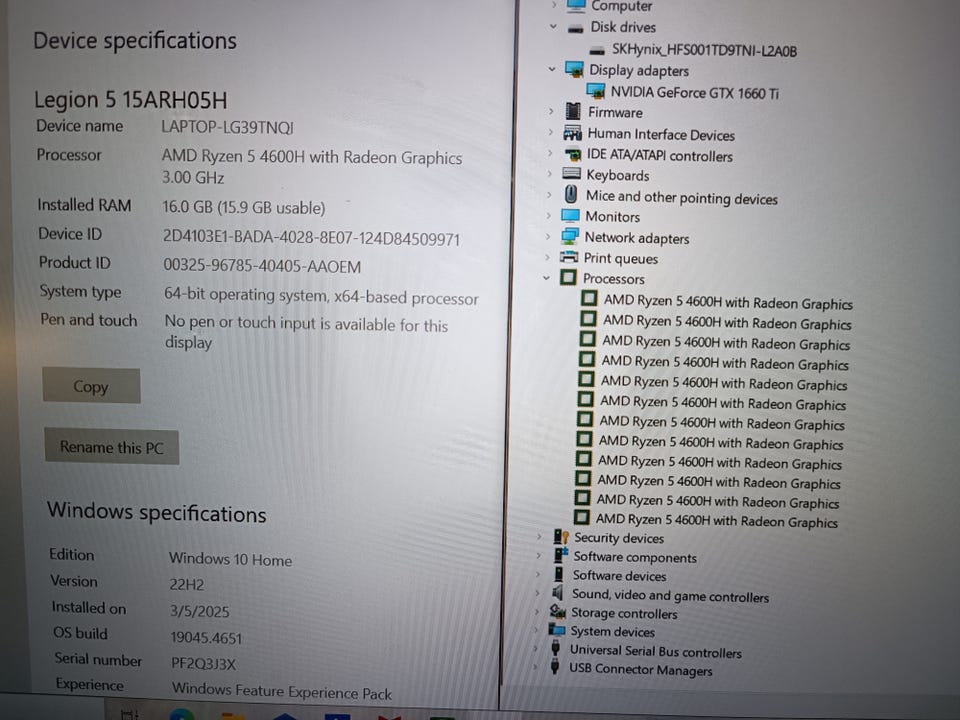Expand the Monitors node
The width and height of the screenshot is (960, 720).
[548, 216]
